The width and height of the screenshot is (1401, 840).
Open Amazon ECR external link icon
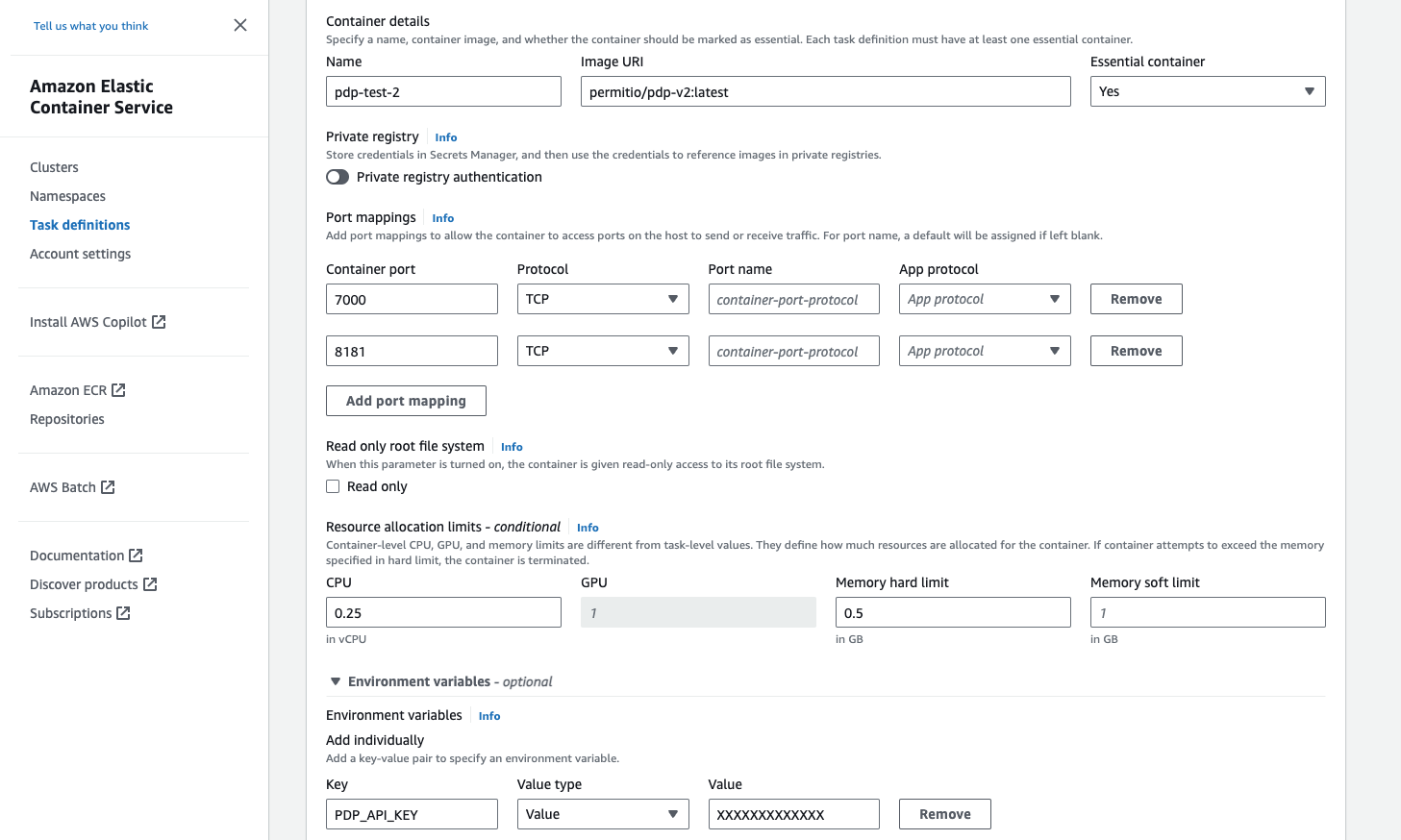tap(117, 389)
